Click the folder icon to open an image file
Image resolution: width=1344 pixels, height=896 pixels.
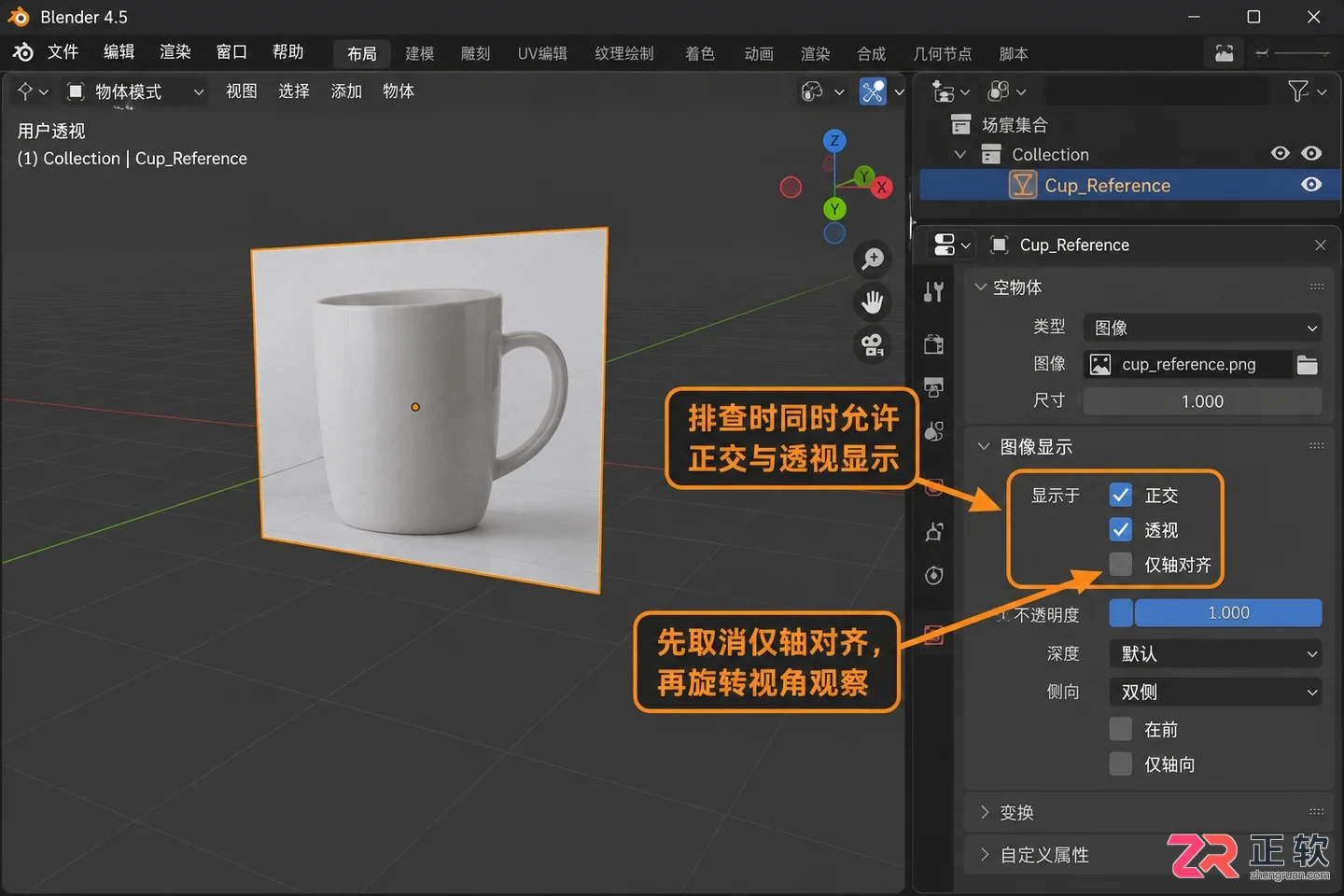(1308, 365)
